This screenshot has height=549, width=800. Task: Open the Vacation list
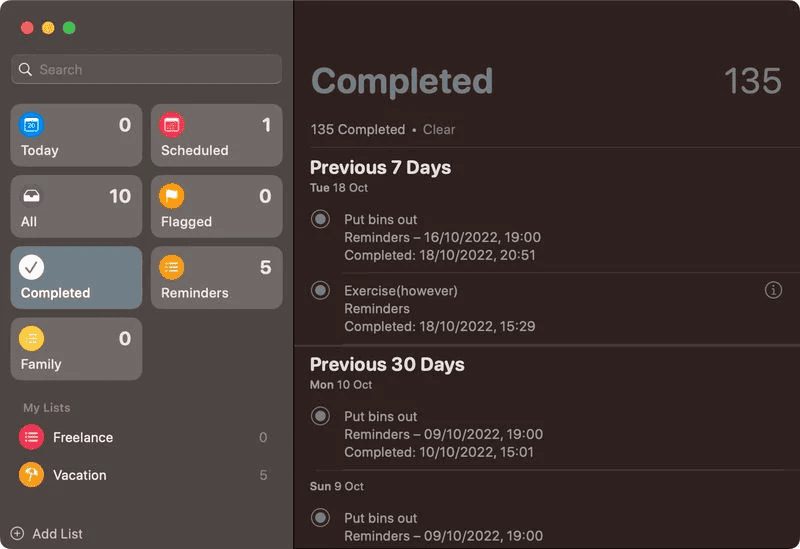tap(80, 475)
